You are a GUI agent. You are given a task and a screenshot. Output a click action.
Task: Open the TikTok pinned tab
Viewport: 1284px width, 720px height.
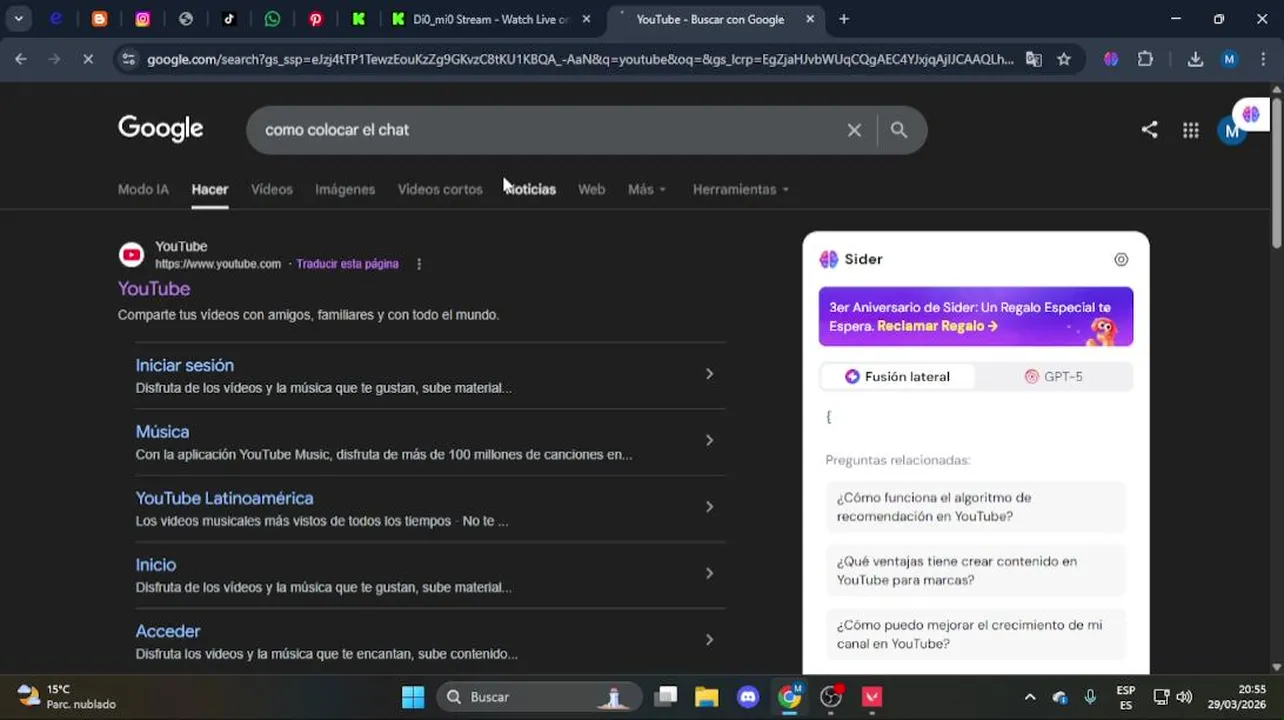[x=229, y=19]
